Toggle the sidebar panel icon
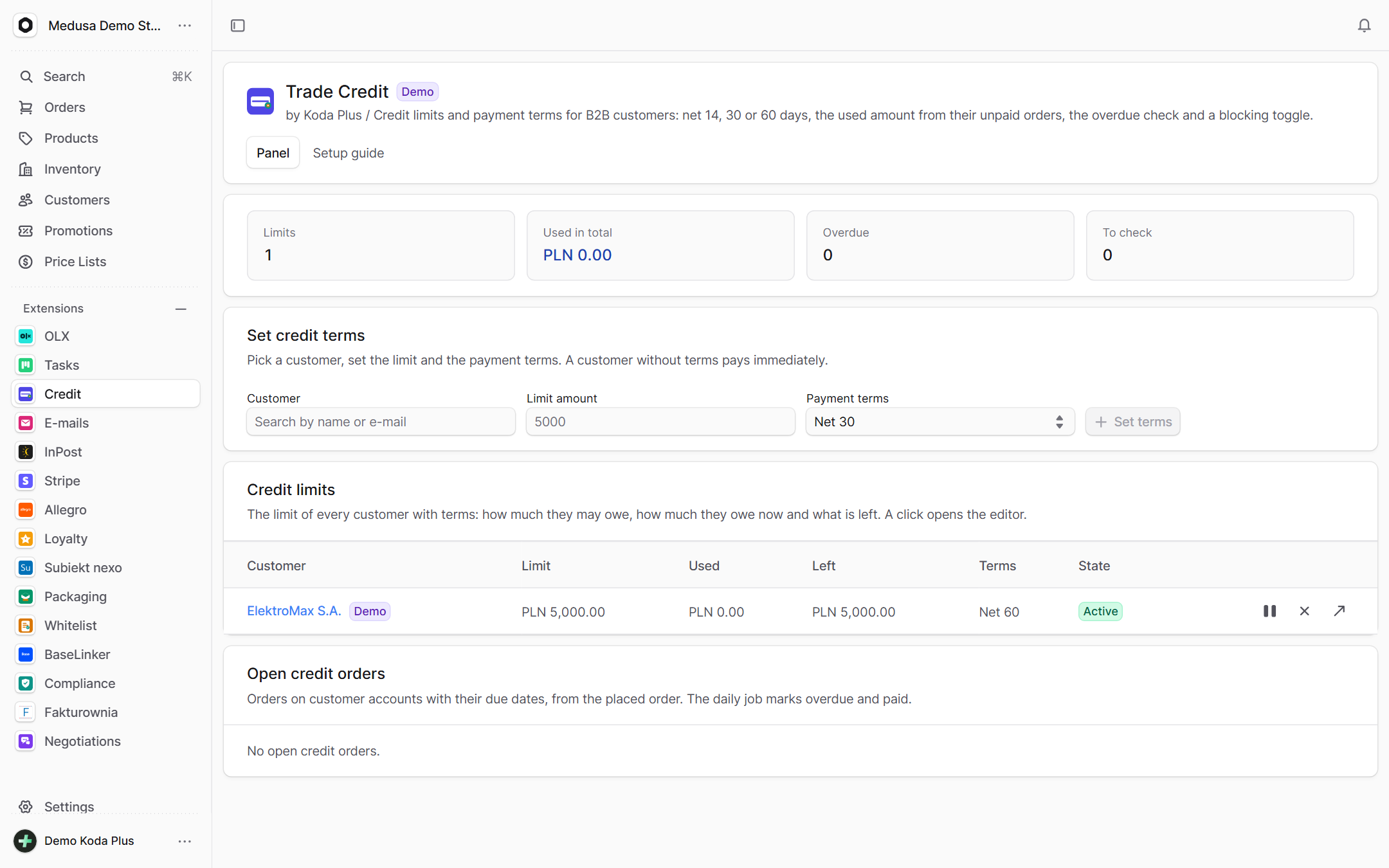The height and width of the screenshot is (868, 1389). (x=238, y=26)
